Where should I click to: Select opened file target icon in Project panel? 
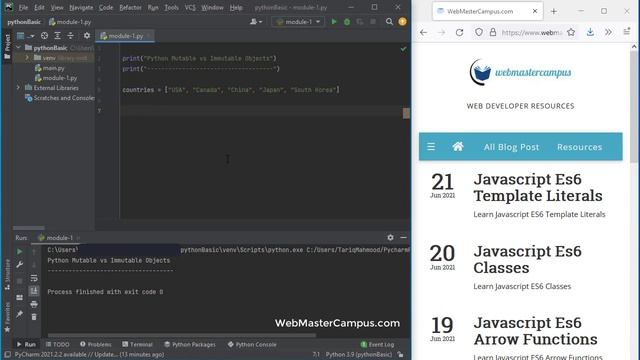tap(44, 36)
